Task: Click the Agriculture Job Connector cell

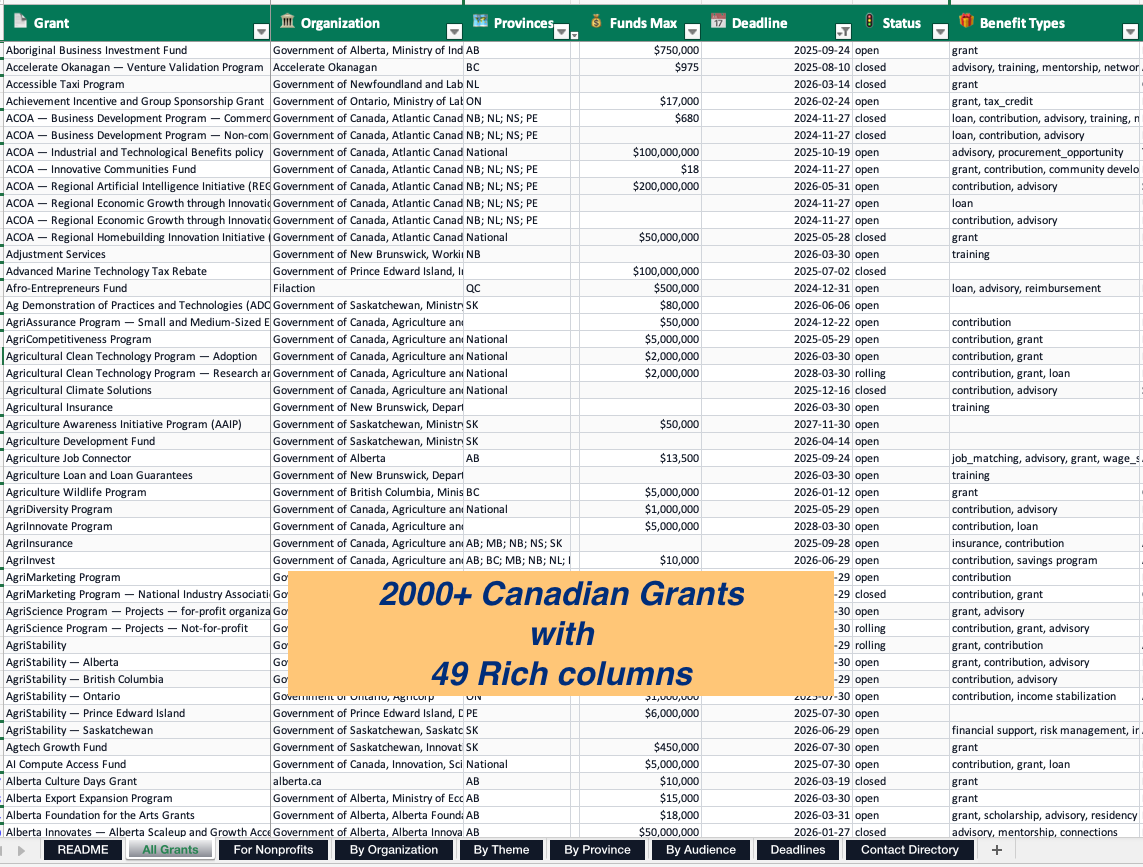Action: click(x=137, y=459)
